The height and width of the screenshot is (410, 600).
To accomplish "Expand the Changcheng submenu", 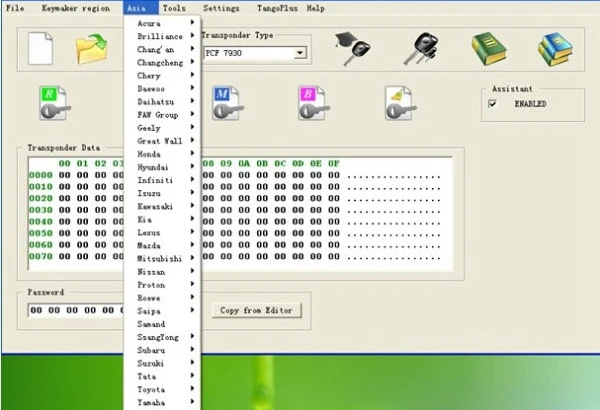I will [x=162, y=62].
